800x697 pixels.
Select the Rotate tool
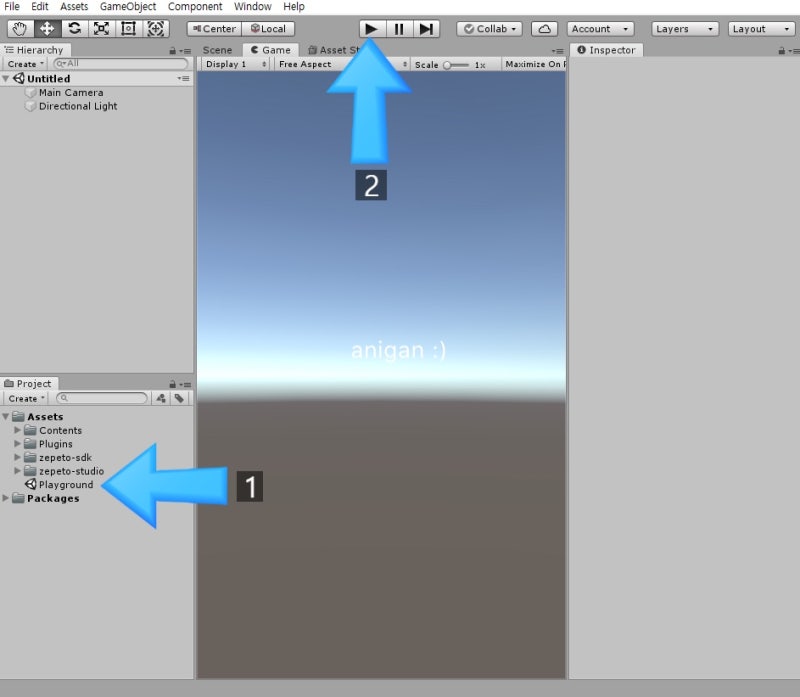click(x=74, y=29)
